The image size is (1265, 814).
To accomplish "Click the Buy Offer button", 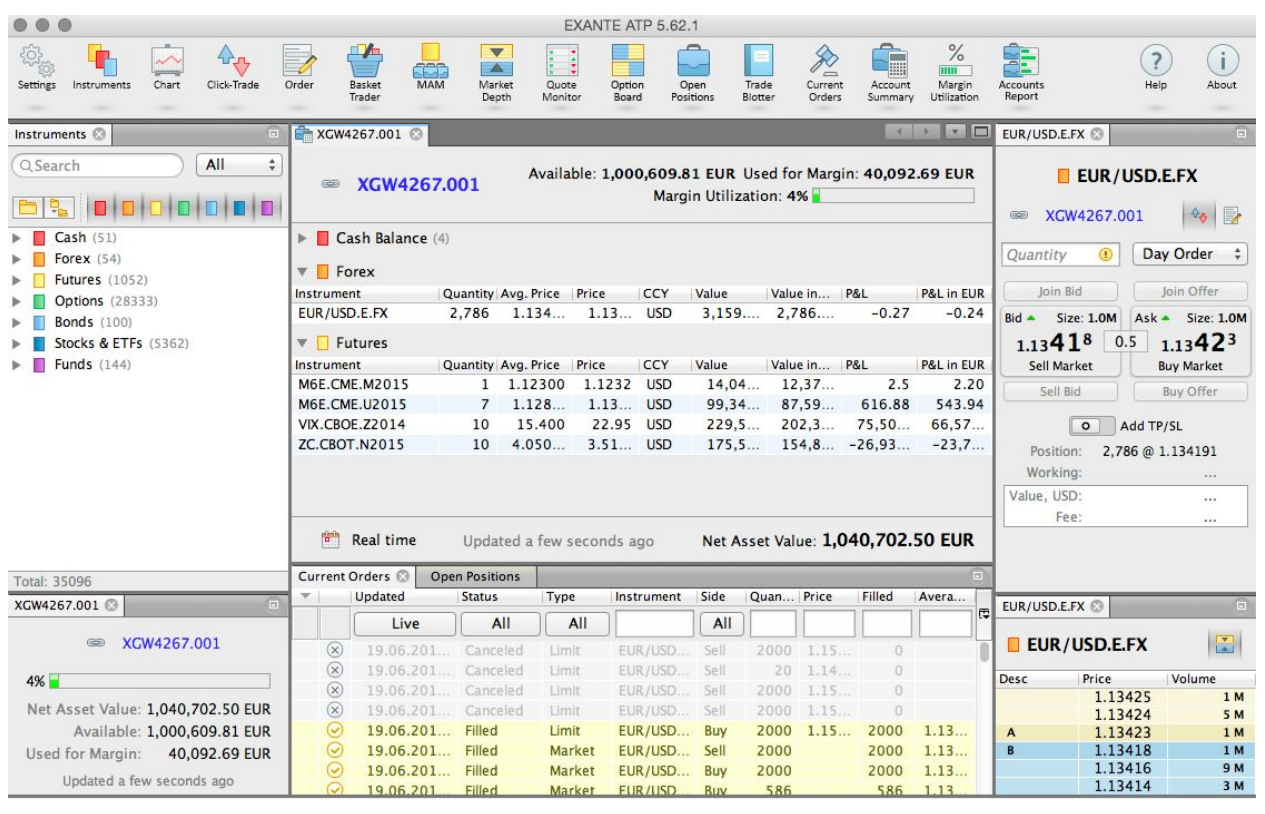I will tap(1190, 392).
